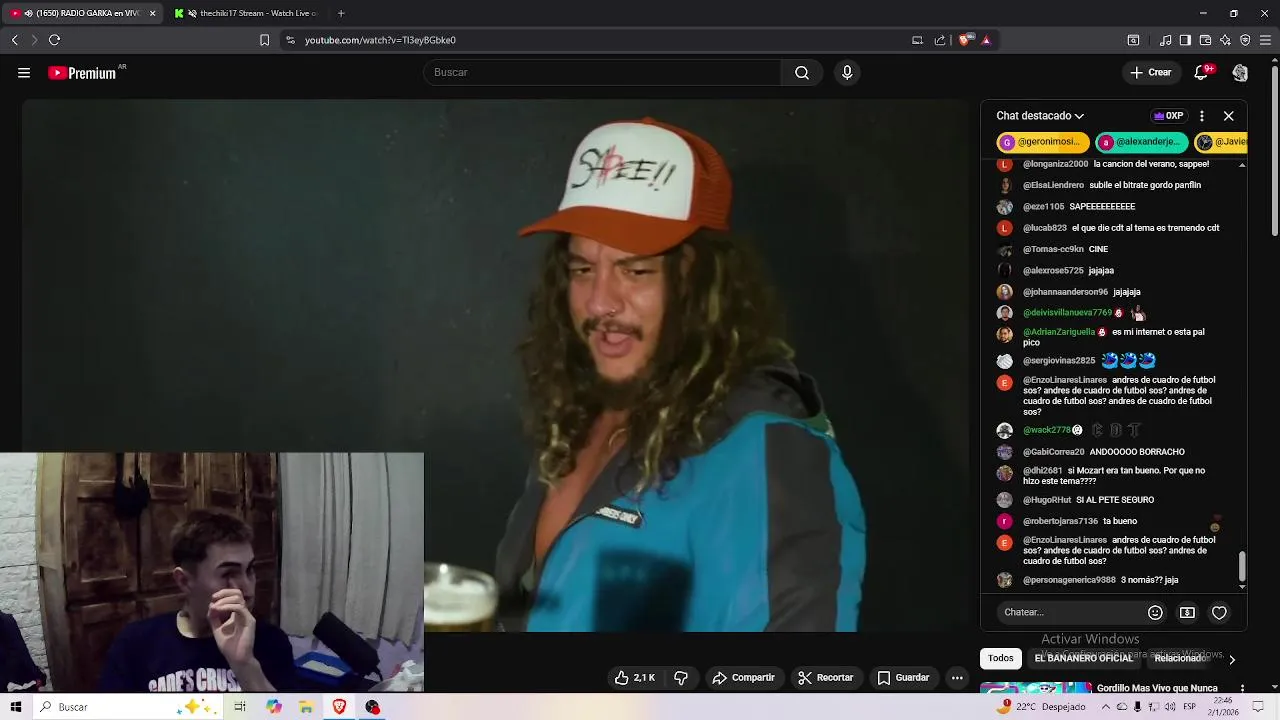The width and height of the screenshot is (1280, 720).
Task: Select EL BANANERO OFICIAL filter chip
Action: click(1084, 658)
